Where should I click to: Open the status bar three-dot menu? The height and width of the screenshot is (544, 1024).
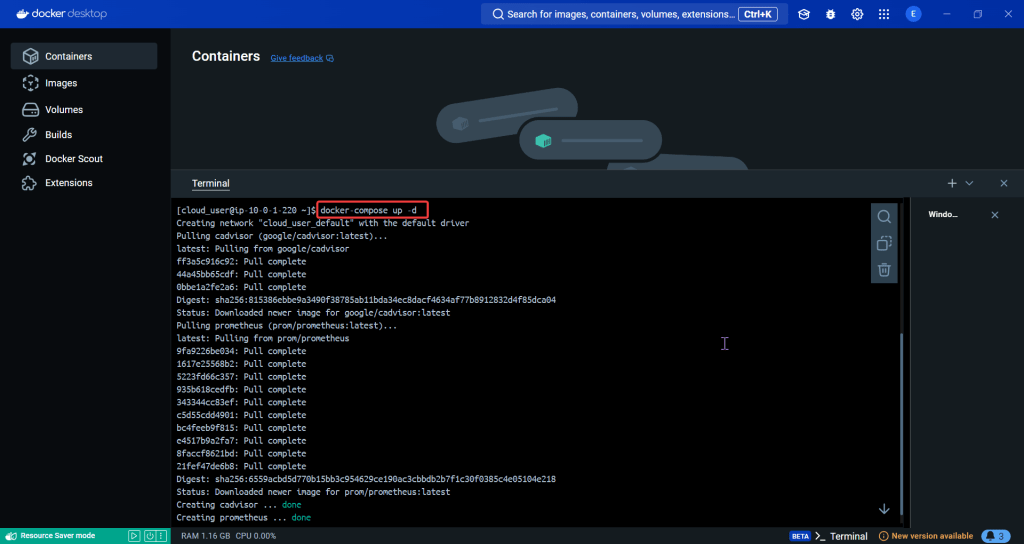pos(163,536)
